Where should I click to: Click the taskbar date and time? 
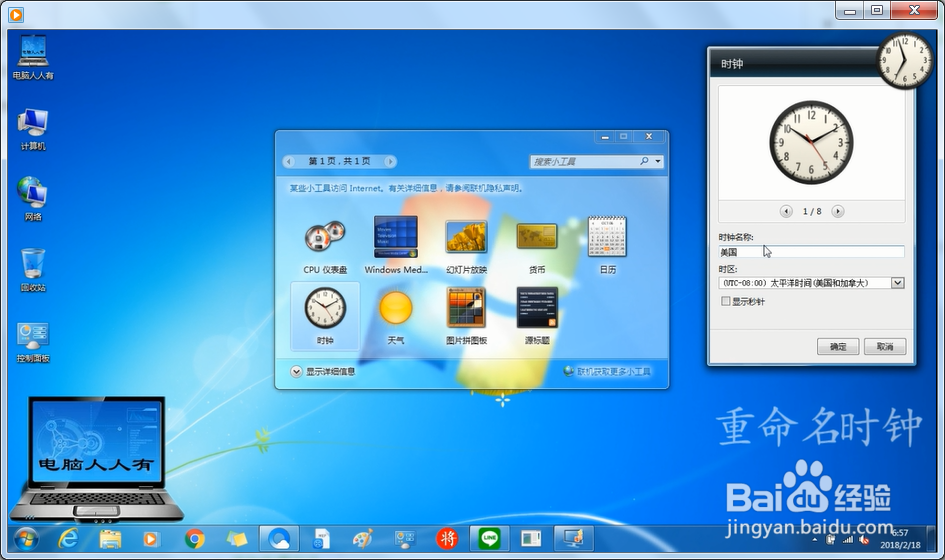click(900, 539)
